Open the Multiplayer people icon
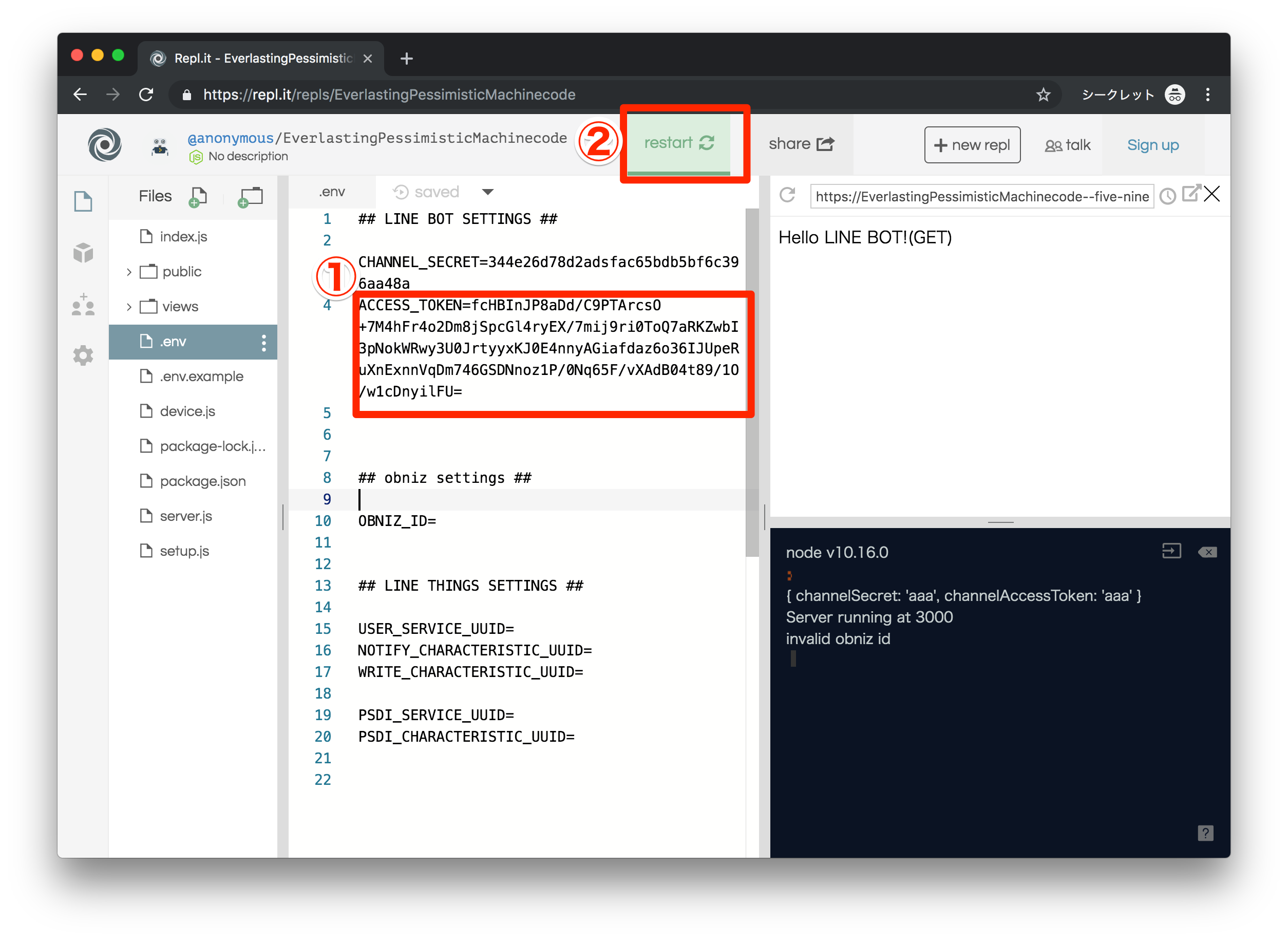This screenshot has width=1288, height=940. [83, 305]
